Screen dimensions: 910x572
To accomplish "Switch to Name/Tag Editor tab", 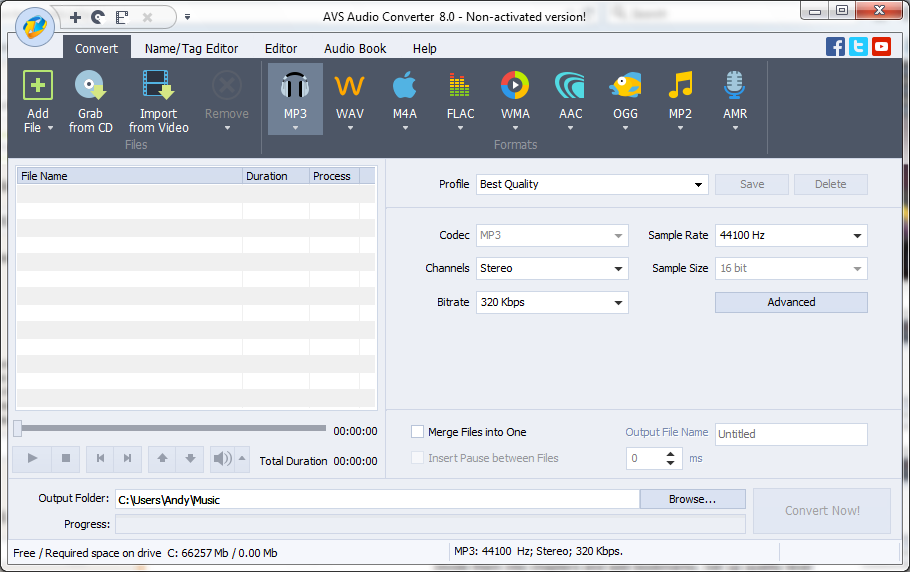I will pos(191,48).
